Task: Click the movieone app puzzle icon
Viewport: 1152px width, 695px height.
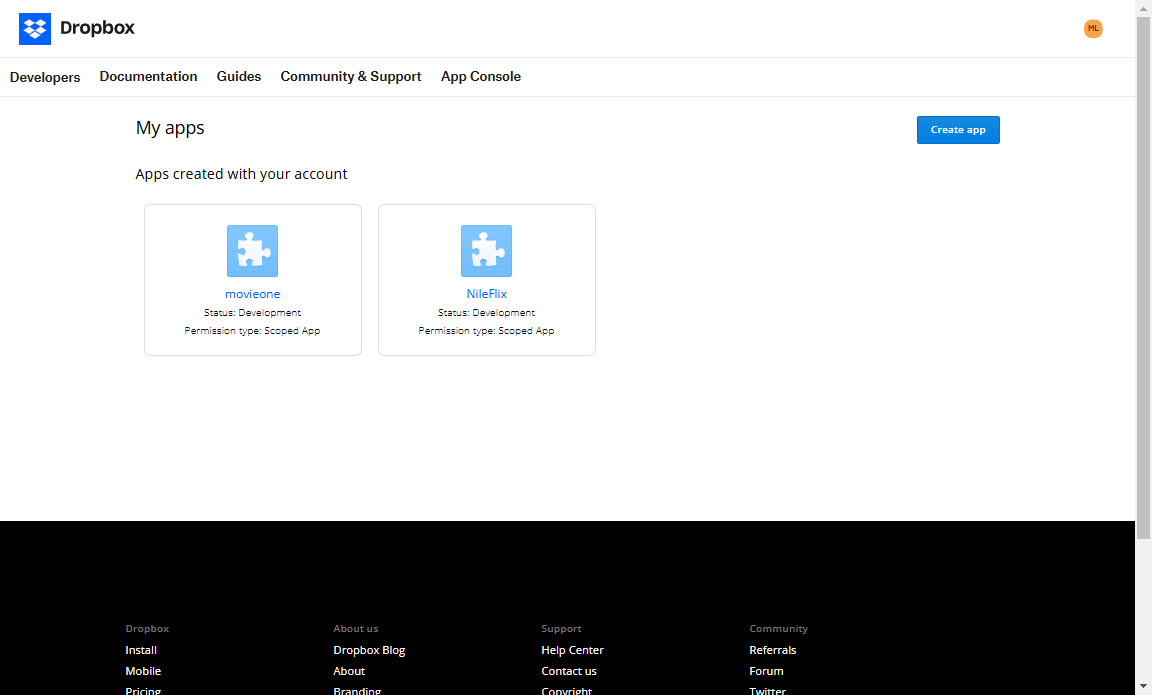Action: click(252, 251)
